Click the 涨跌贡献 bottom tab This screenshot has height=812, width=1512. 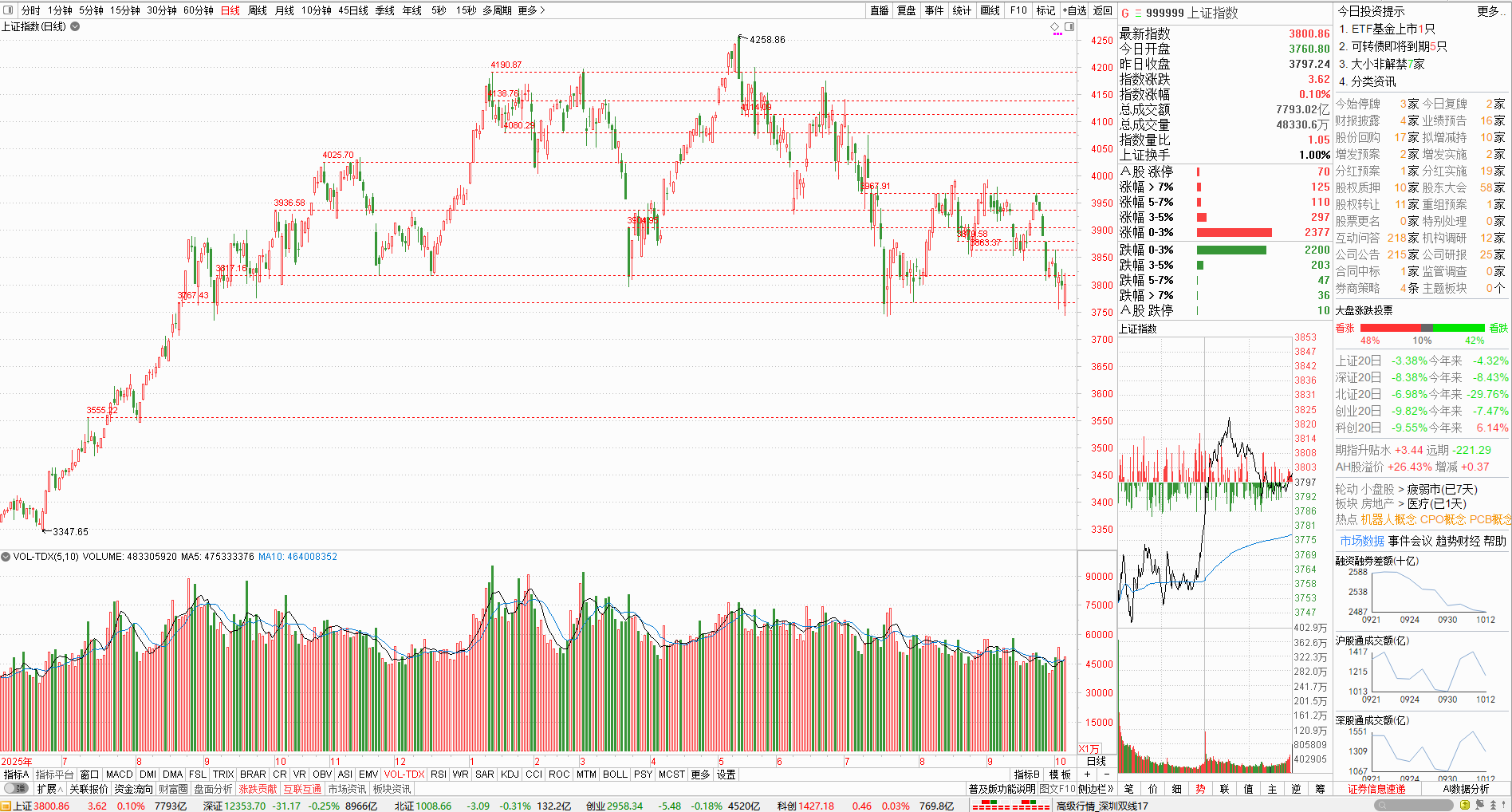click(x=258, y=789)
